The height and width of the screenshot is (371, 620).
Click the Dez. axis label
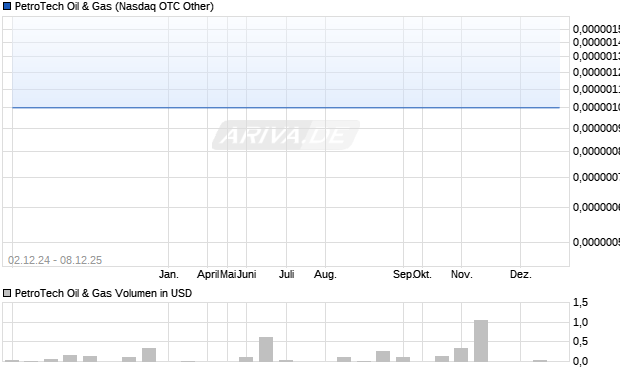pos(521,274)
